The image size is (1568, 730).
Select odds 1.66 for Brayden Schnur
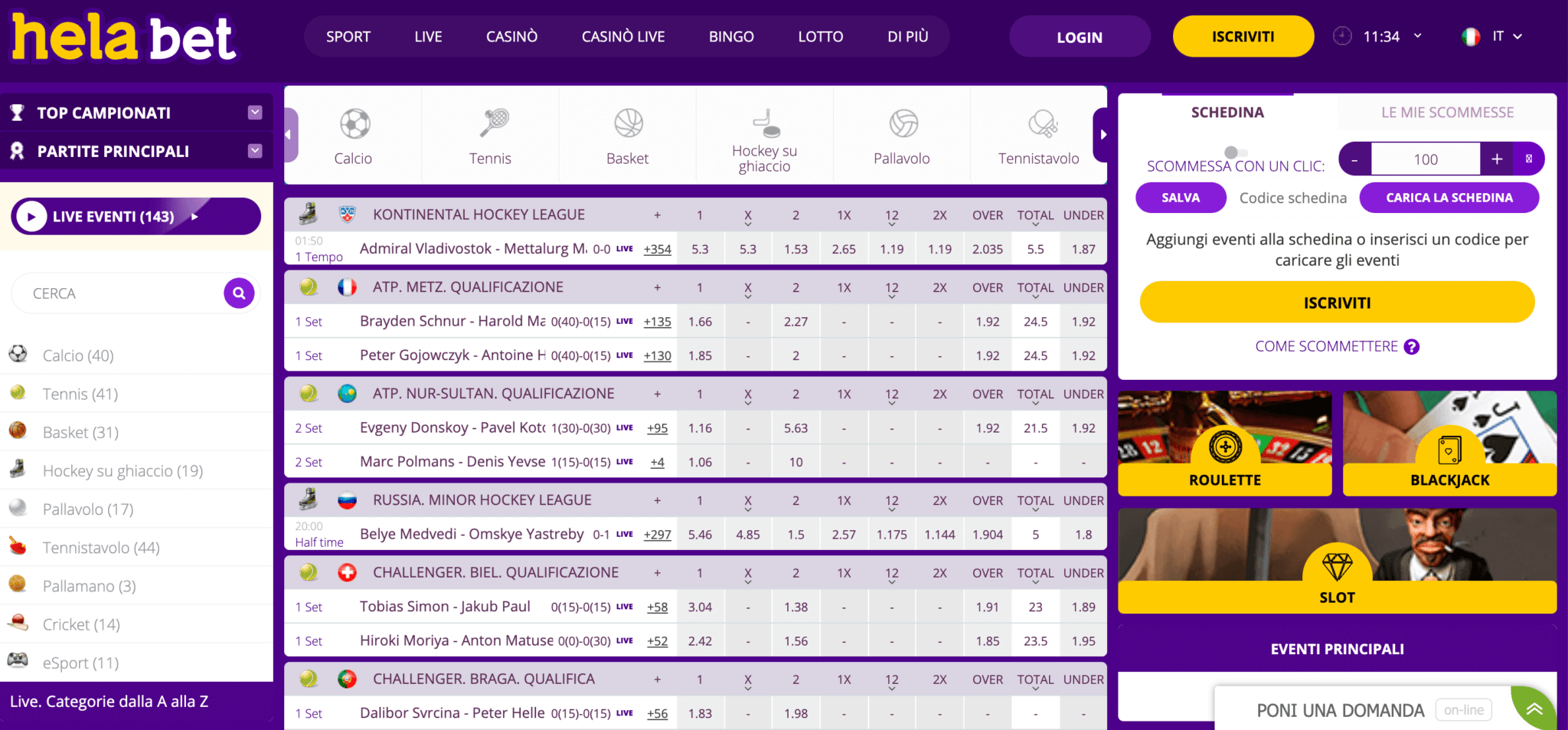[x=700, y=322]
